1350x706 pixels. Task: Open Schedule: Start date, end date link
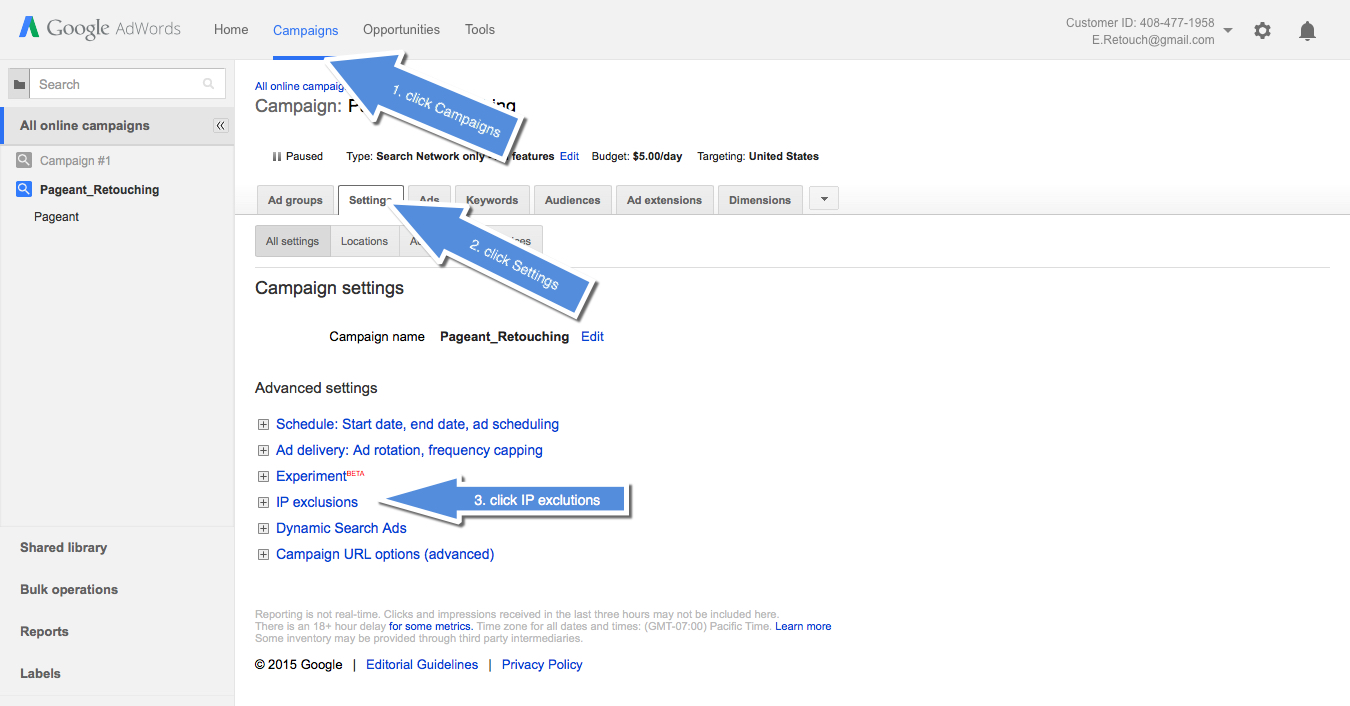click(417, 424)
